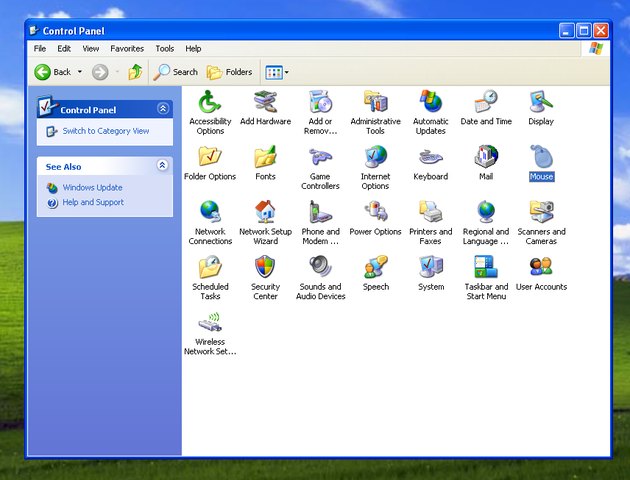The width and height of the screenshot is (630, 480).
Task: Open the Edit menu
Action: click(x=64, y=49)
